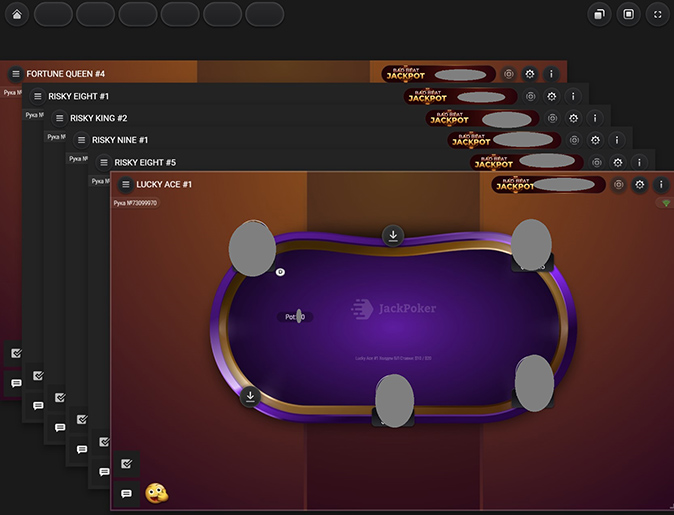Image resolution: width=674 pixels, height=515 pixels.
Task: Select the first blank table tab
Action: (x=53, y=15)
